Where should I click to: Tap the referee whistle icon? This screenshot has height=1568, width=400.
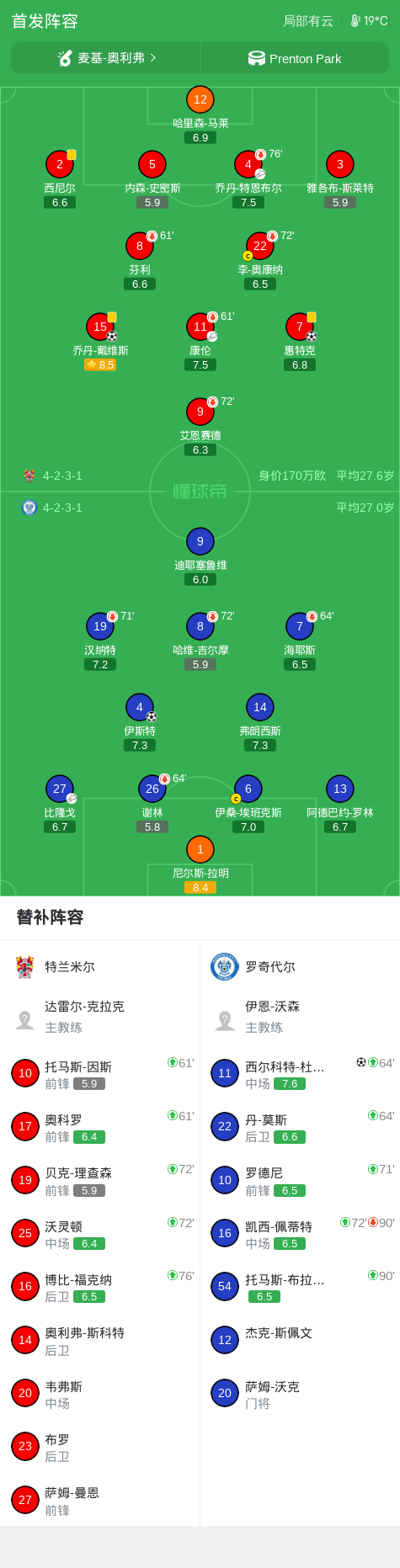[65, 58]
